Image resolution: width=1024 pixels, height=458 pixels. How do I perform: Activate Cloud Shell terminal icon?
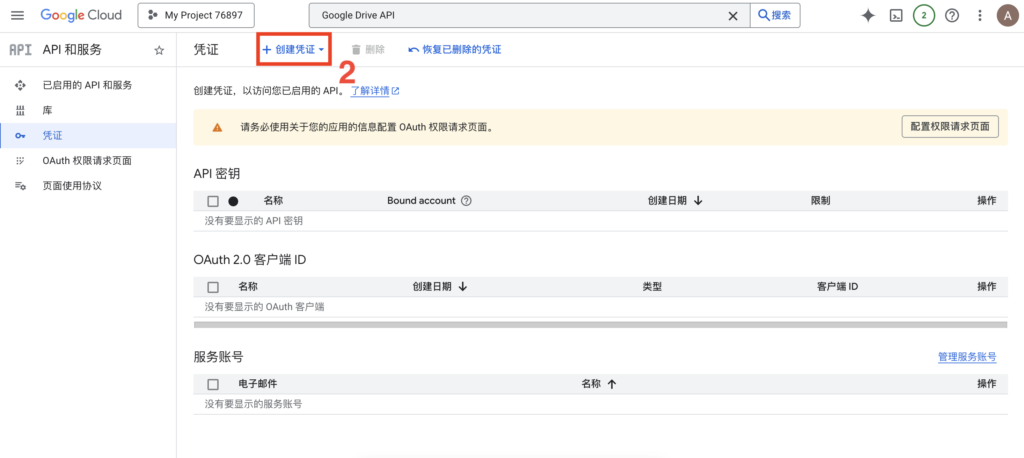[x=896, y=15]
